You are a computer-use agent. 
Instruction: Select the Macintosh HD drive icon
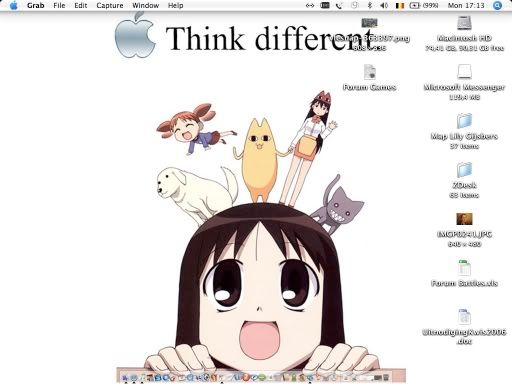(x=464, y=23)
